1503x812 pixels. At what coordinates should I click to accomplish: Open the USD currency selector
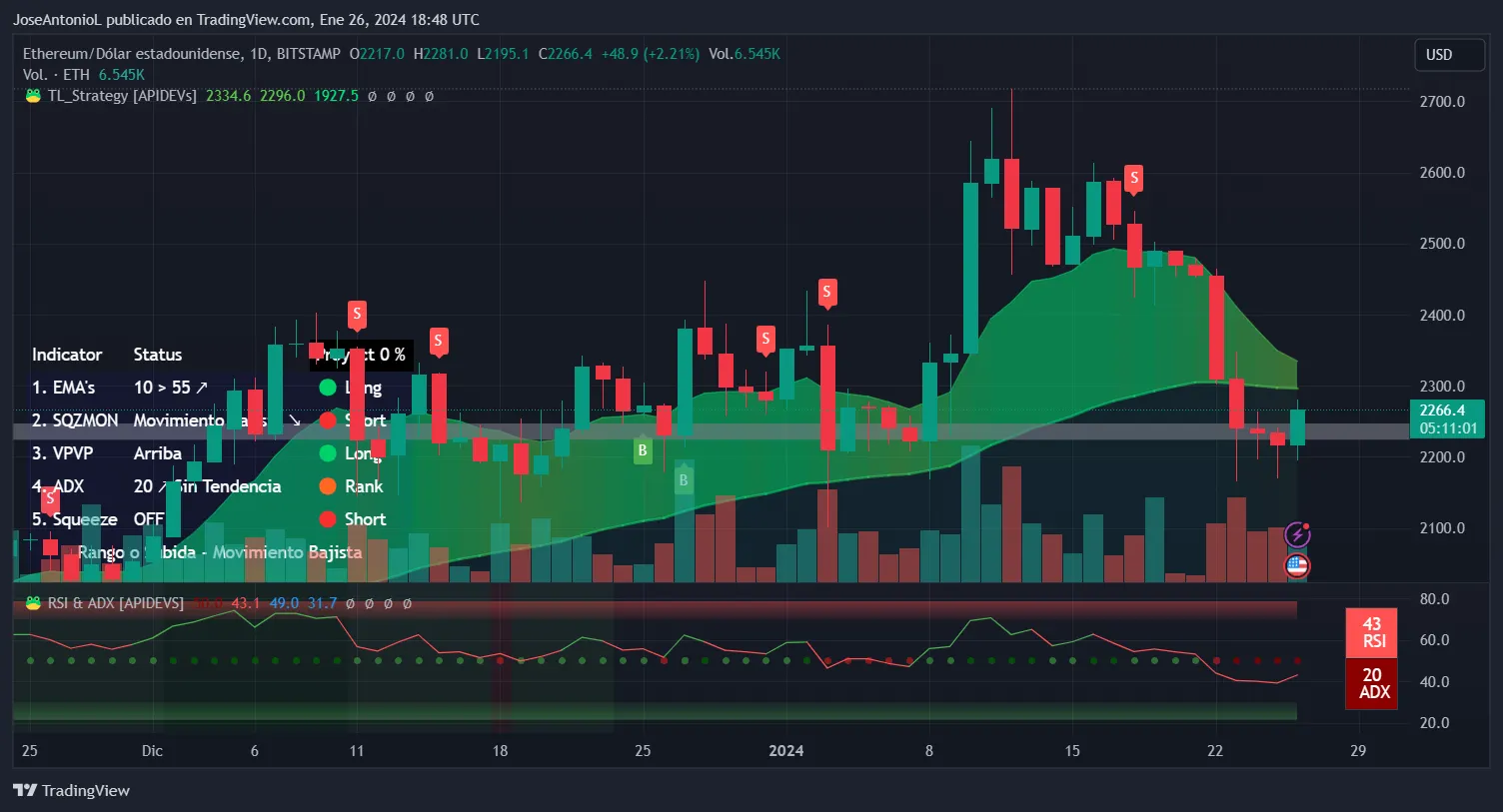click(x=1448, y=55)
